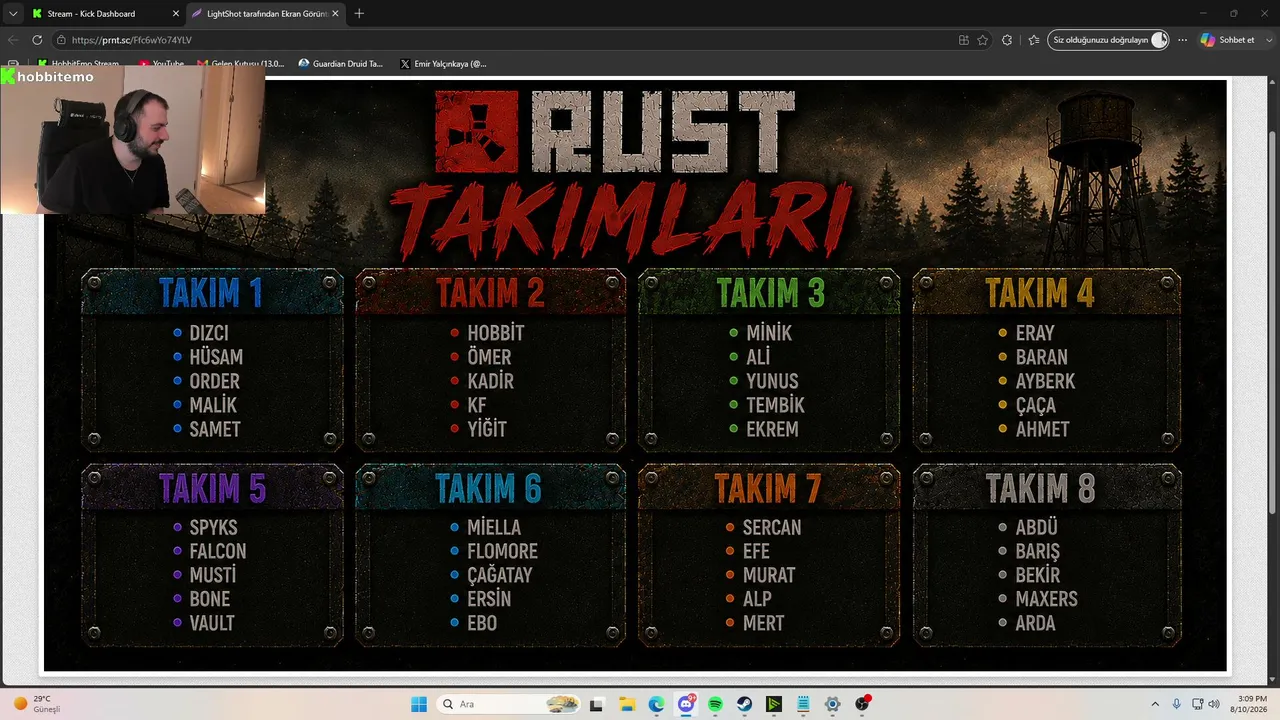Click the name KADİR in Takım 2
The width and height of the screenshot is (1280, 720).
point(490,381)
